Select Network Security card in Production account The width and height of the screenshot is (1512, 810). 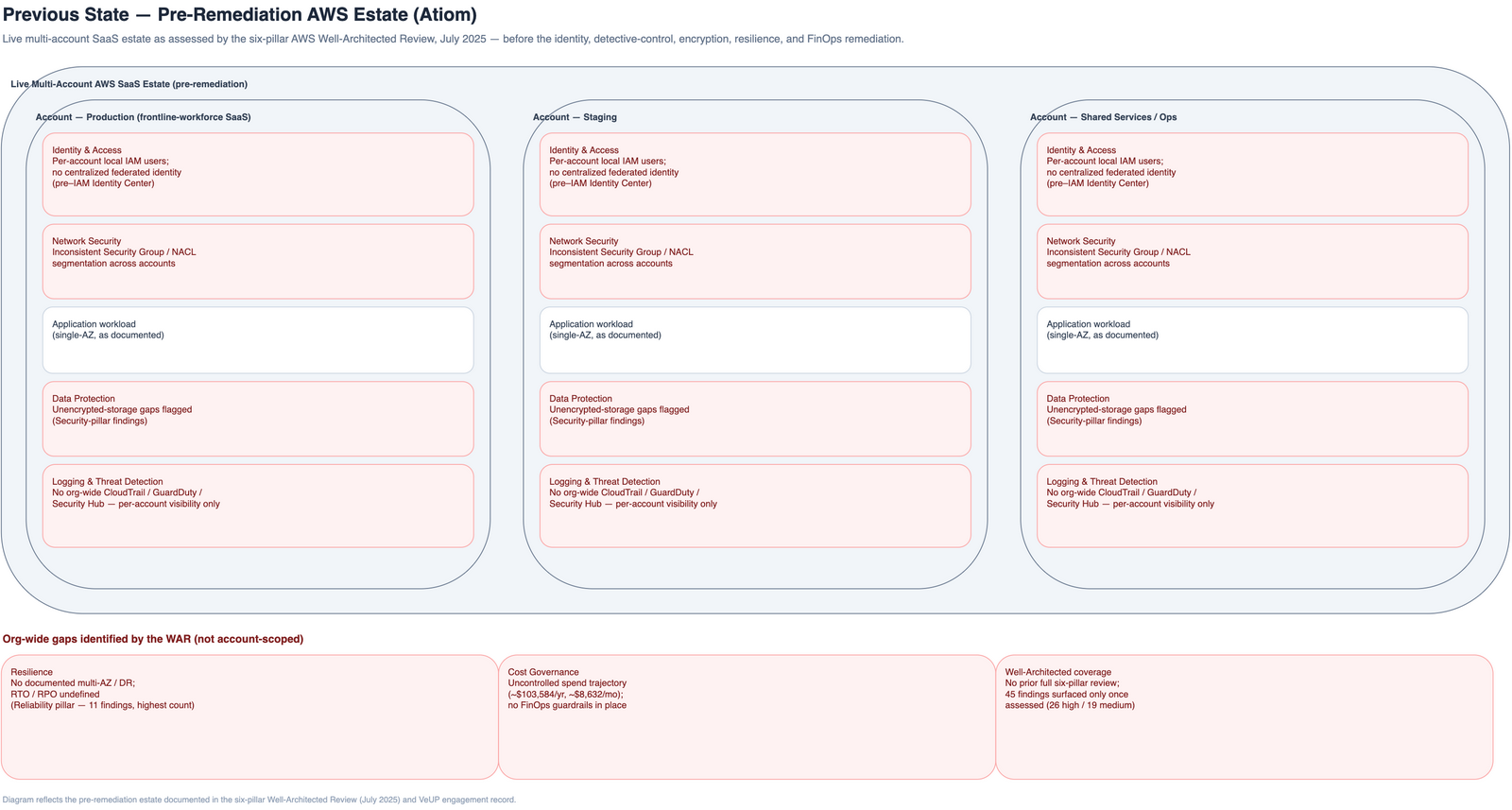click(258, 261)
